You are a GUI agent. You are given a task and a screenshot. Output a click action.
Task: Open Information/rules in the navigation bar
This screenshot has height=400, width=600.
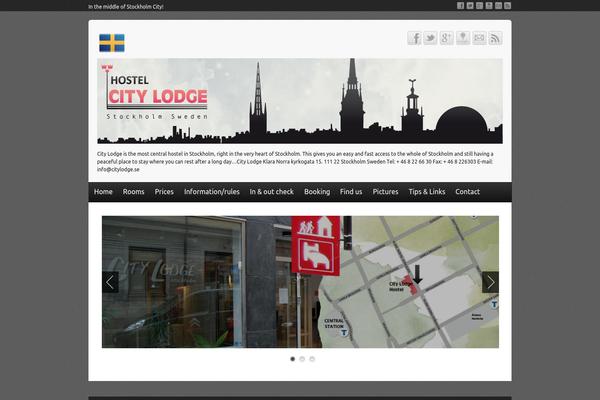pyautogui.click(x=212, y=192)
